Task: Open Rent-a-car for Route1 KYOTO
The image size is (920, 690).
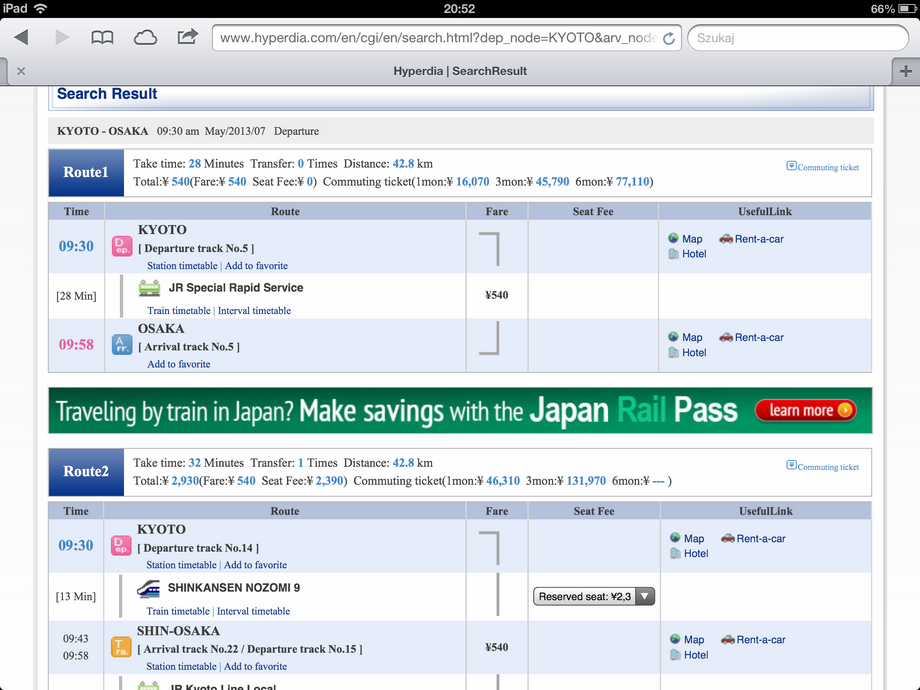Action: [752, 239]
